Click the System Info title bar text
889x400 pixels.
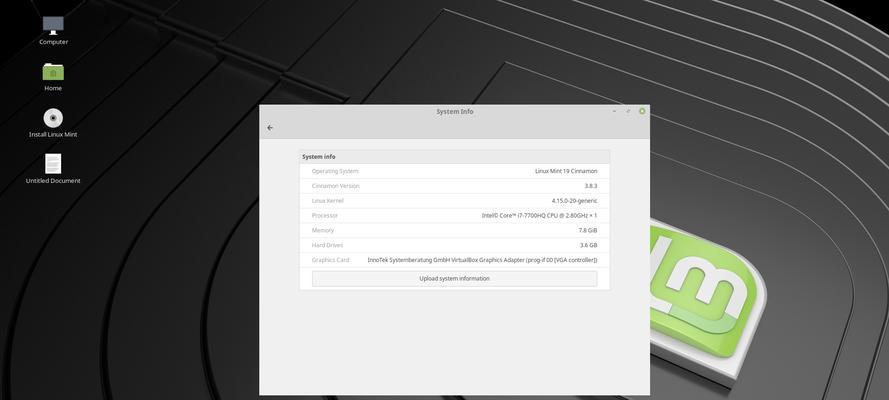pyautogui.click(x=455, y=112)
